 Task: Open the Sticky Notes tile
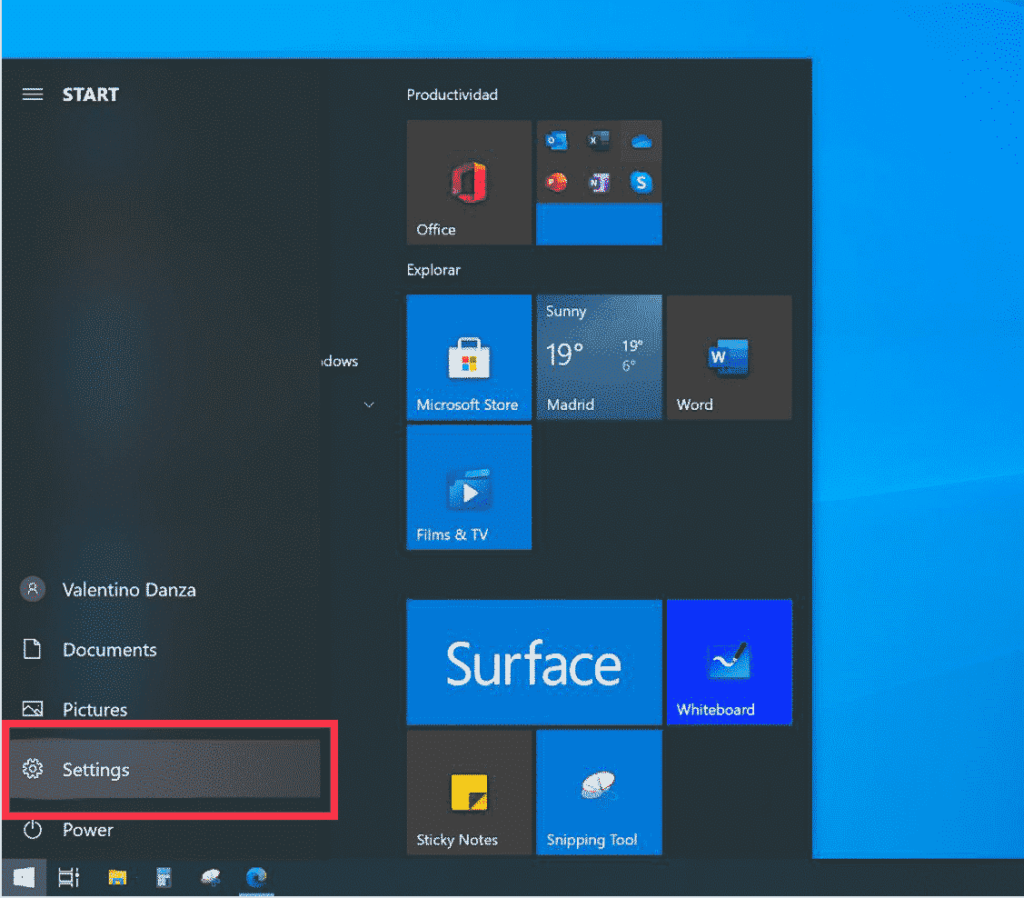coord(469,792)
